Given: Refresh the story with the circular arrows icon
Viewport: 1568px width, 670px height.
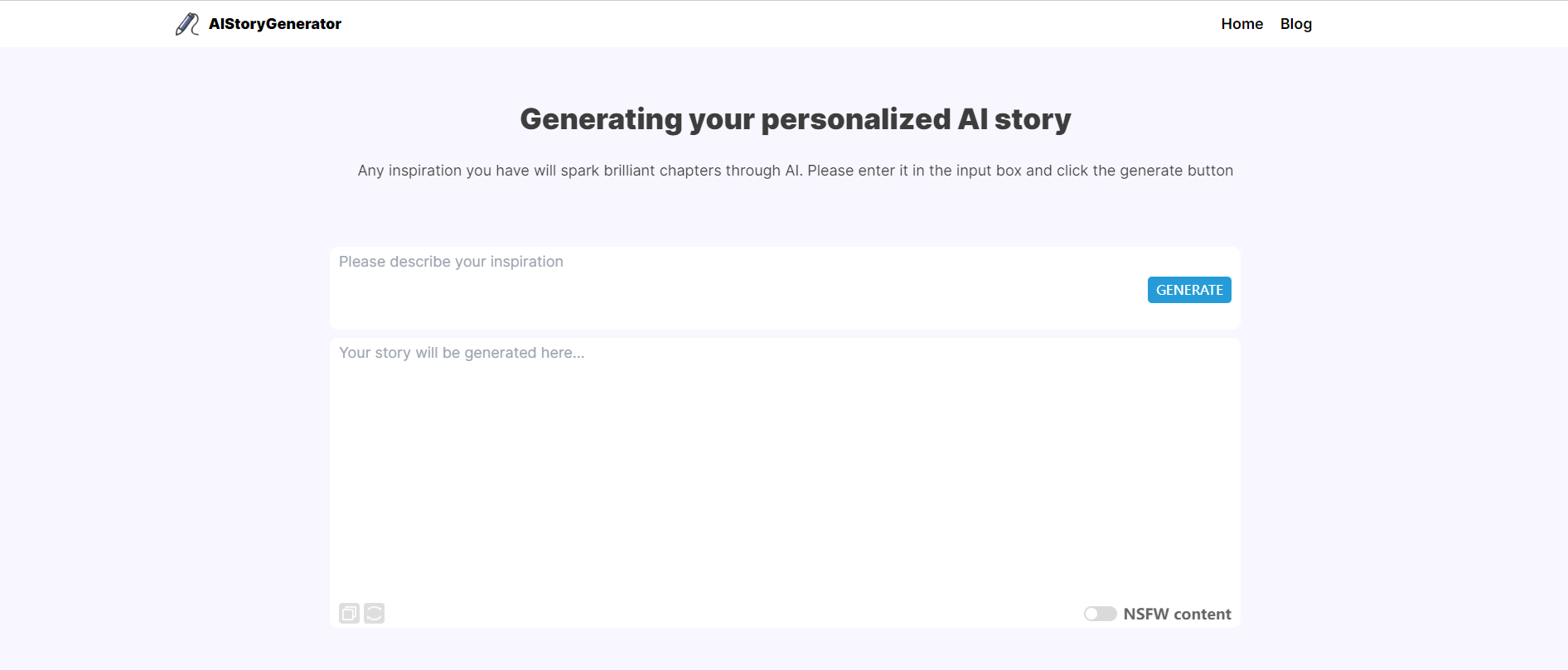Looking at the screenshot, I should [x=374, y=614].
